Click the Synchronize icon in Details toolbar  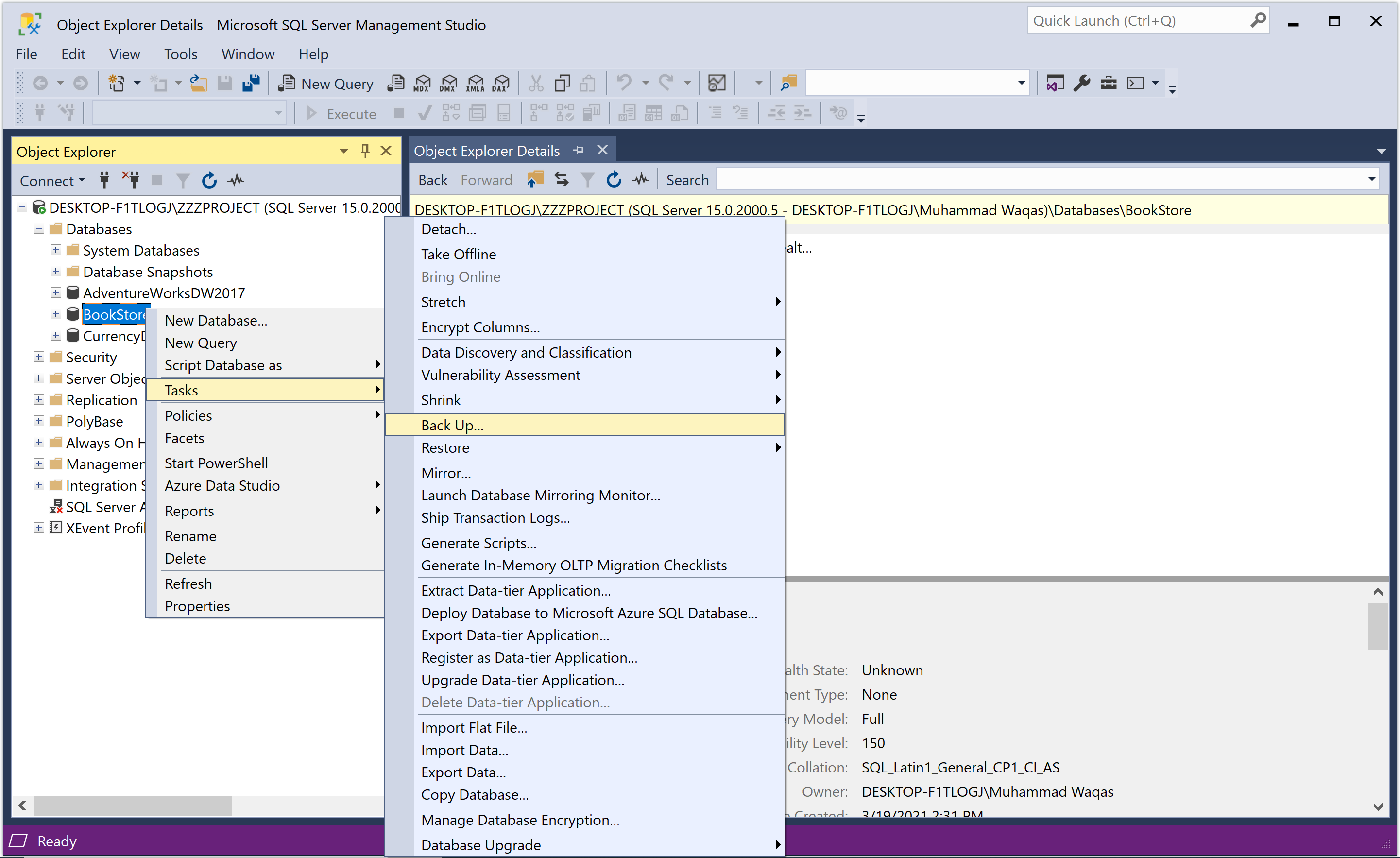tap(562, 180)
